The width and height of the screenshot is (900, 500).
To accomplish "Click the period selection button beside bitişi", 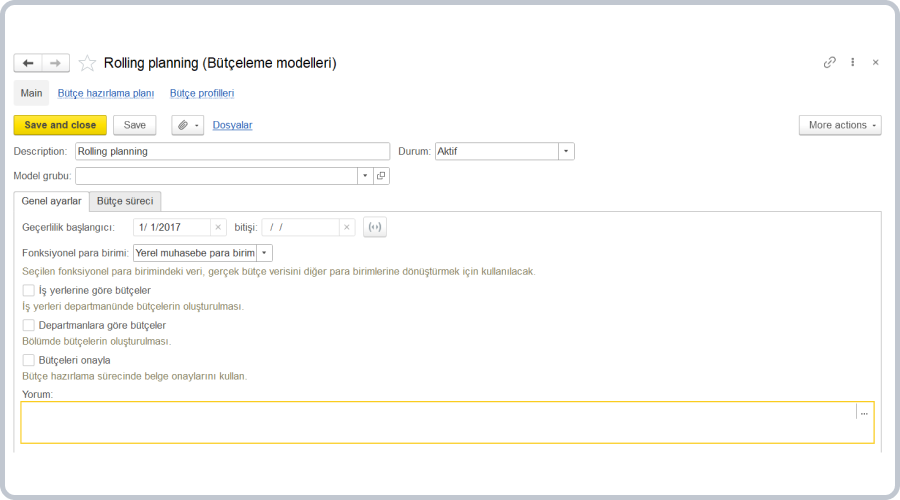I will coord(374,227).
